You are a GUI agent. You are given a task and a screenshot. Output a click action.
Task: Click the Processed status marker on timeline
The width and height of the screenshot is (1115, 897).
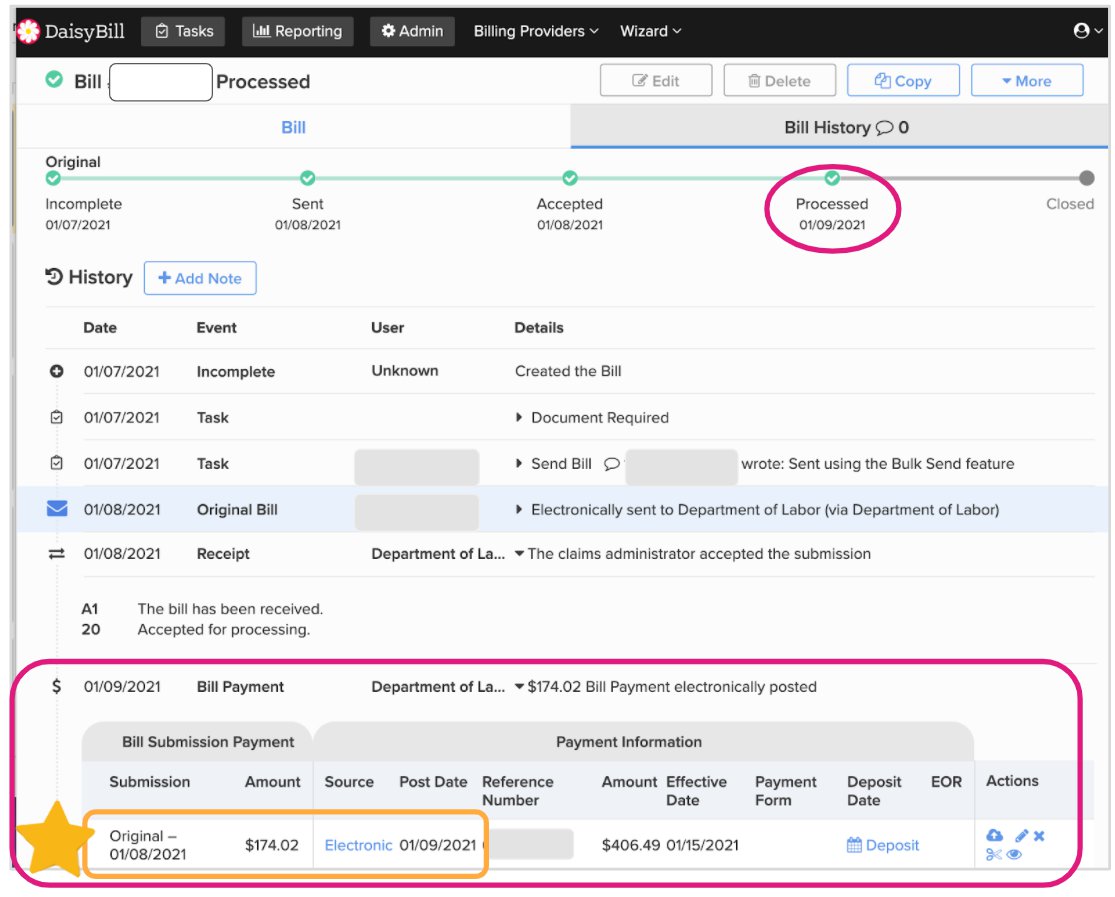[x=832, y=178]
